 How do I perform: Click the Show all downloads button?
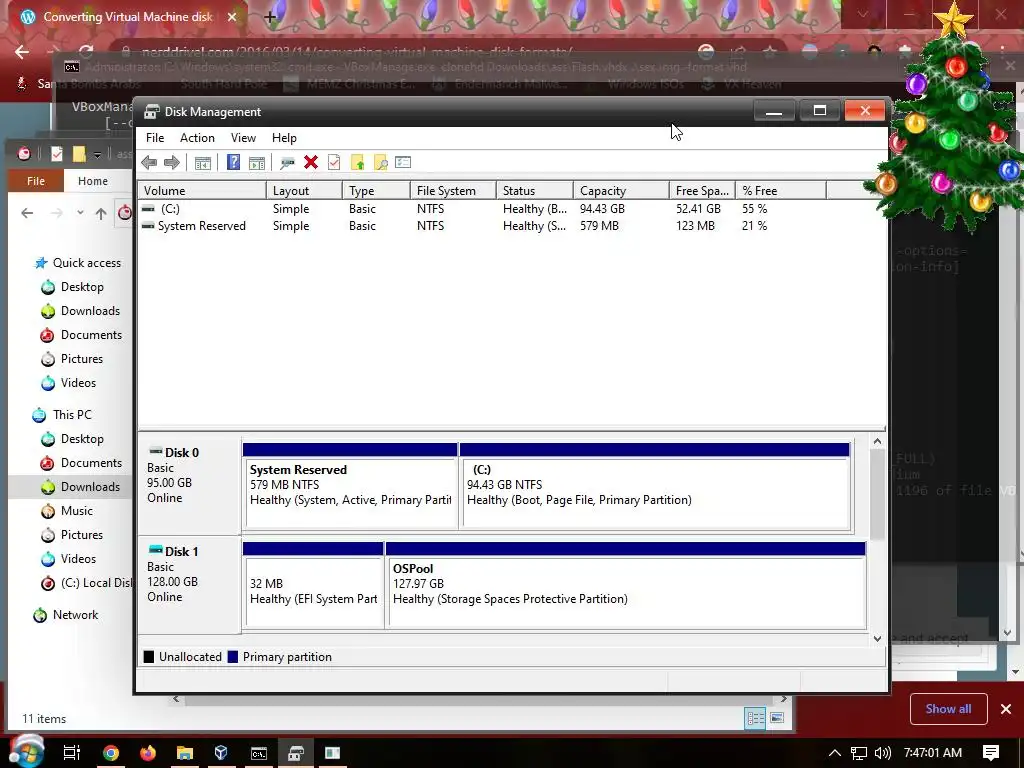[948, 709]
